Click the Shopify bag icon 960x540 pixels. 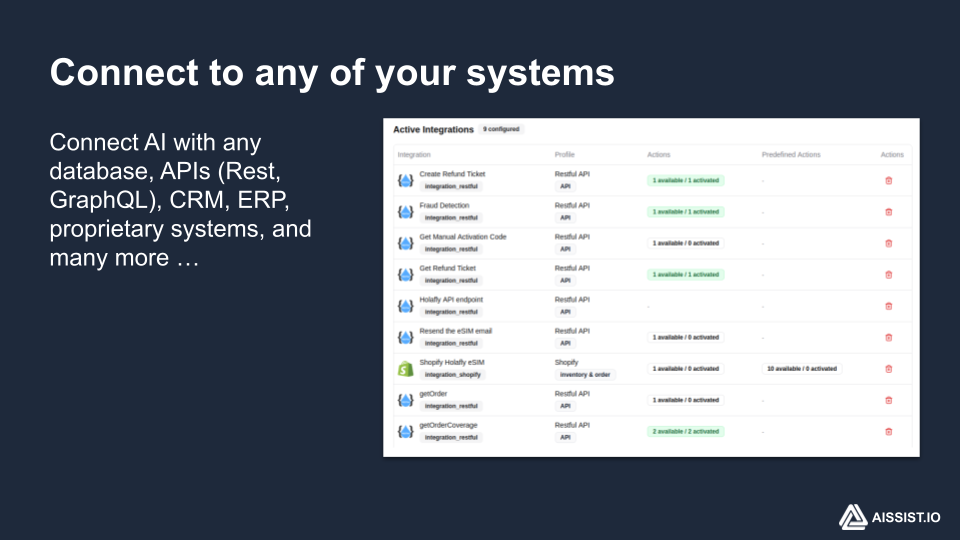405,369
